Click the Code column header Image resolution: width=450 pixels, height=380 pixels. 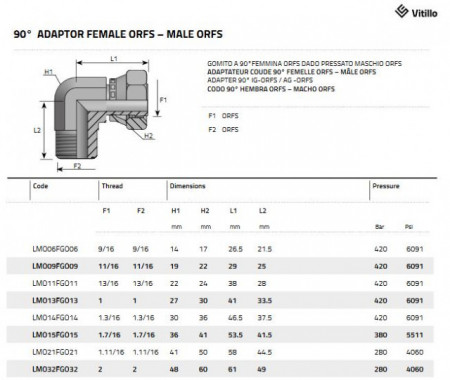40,186
